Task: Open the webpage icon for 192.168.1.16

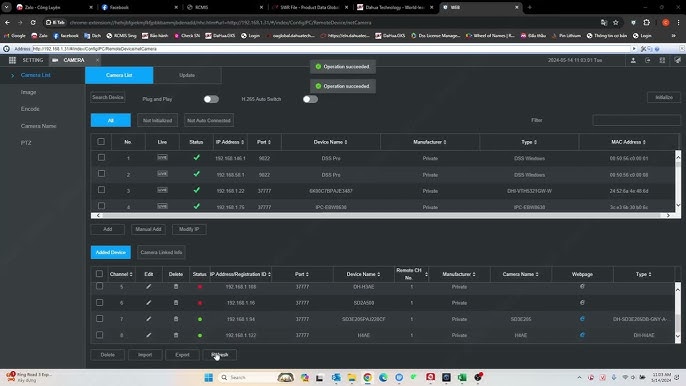Action: [x=582, y=302]
